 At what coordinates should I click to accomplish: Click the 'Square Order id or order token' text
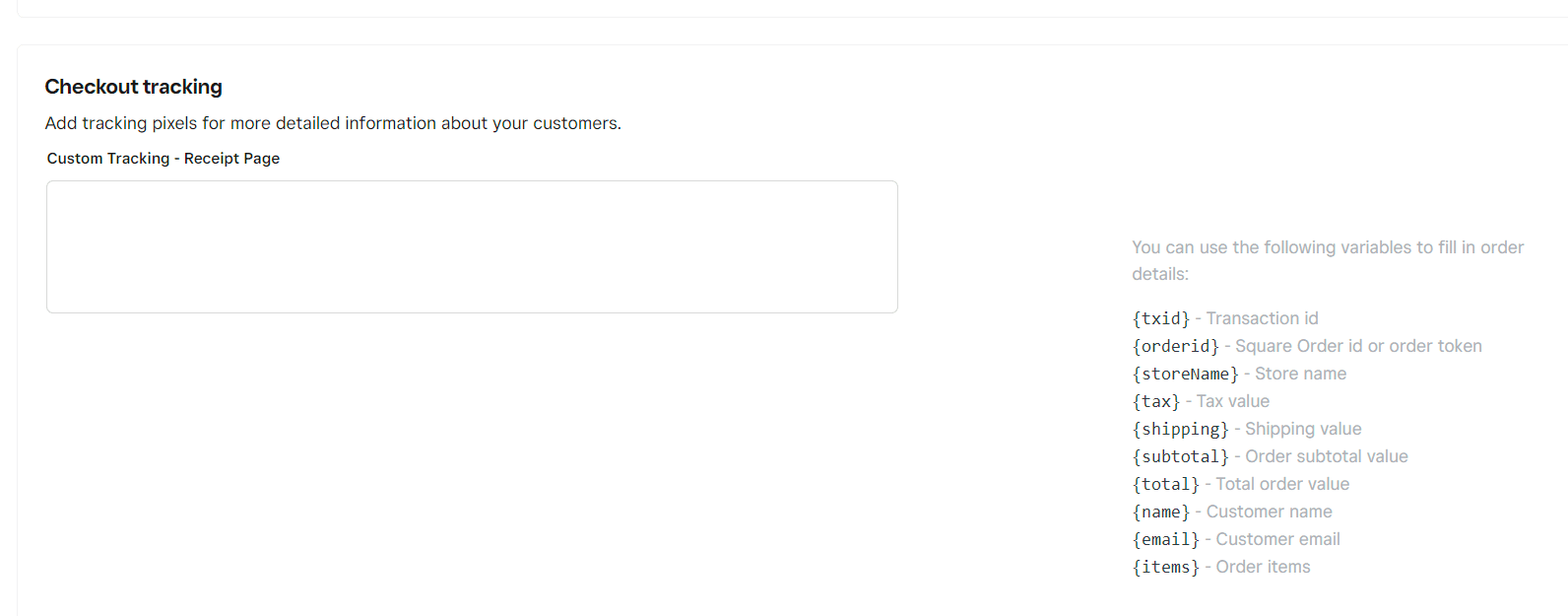coord(1358,346)
